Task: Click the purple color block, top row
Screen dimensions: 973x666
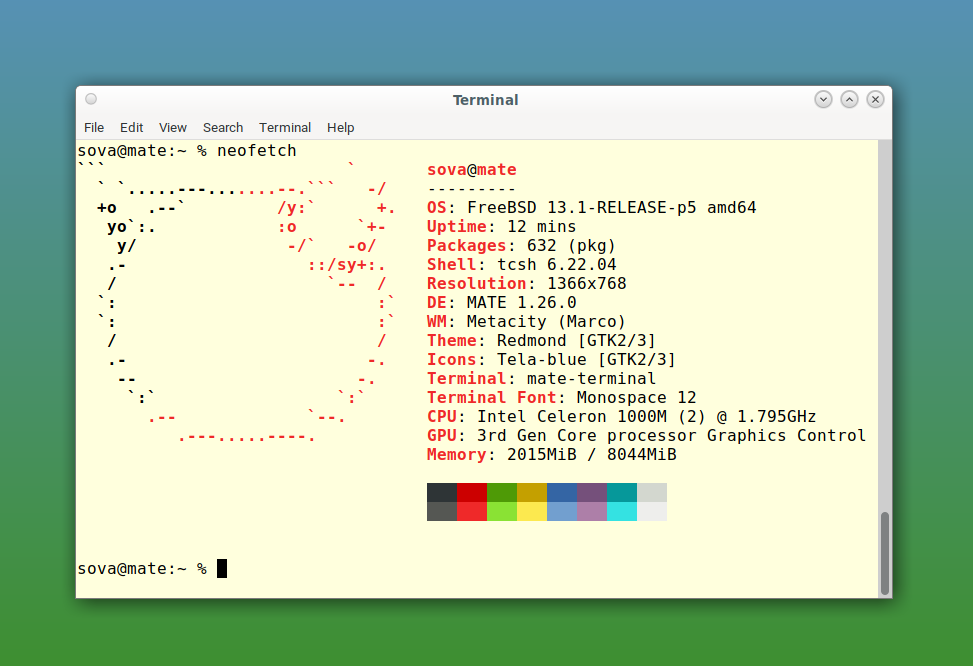Action: 592,492
